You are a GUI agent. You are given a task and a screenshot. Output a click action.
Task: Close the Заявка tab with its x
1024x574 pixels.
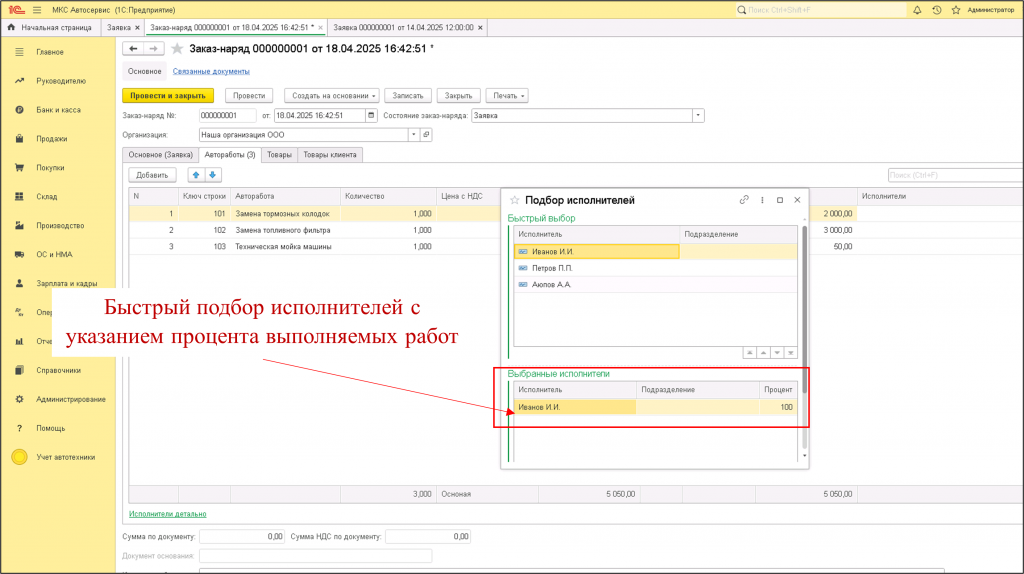pyautogui.click(x=137, y=27)
